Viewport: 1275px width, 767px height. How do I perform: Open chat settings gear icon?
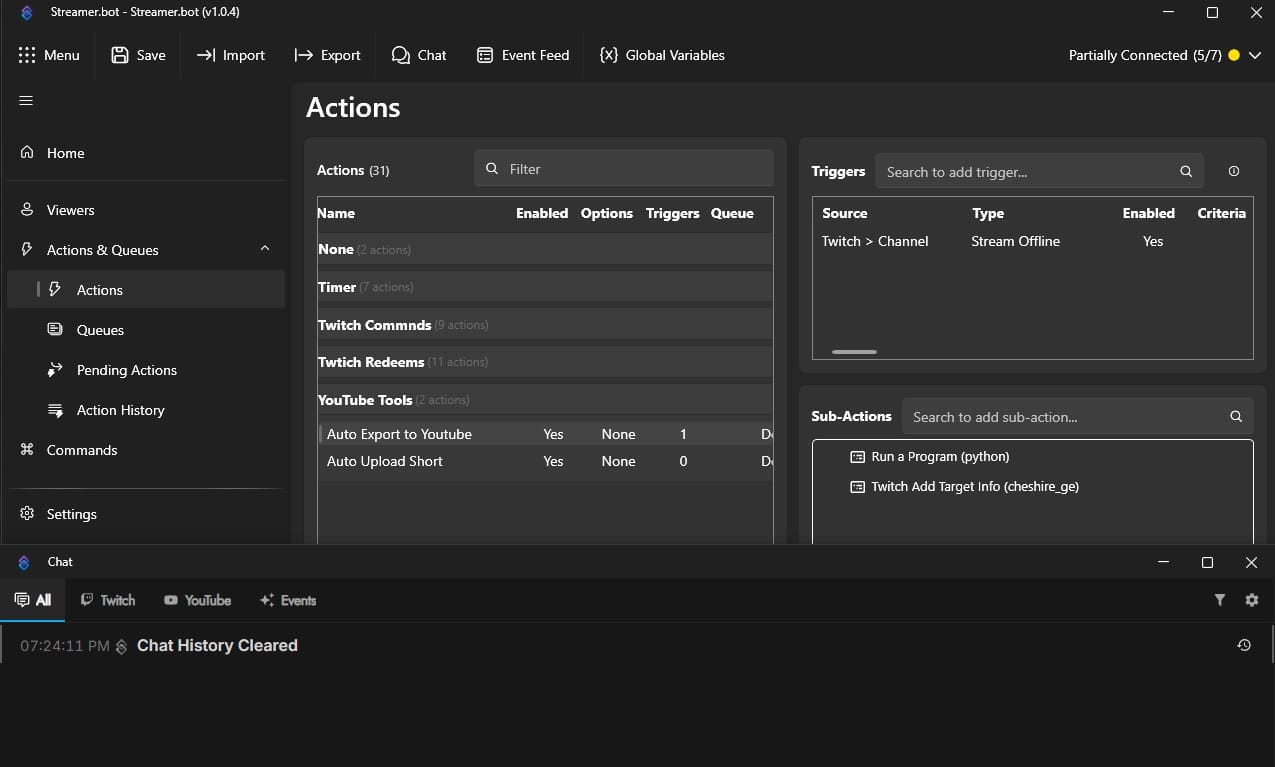click(1251, 600)
